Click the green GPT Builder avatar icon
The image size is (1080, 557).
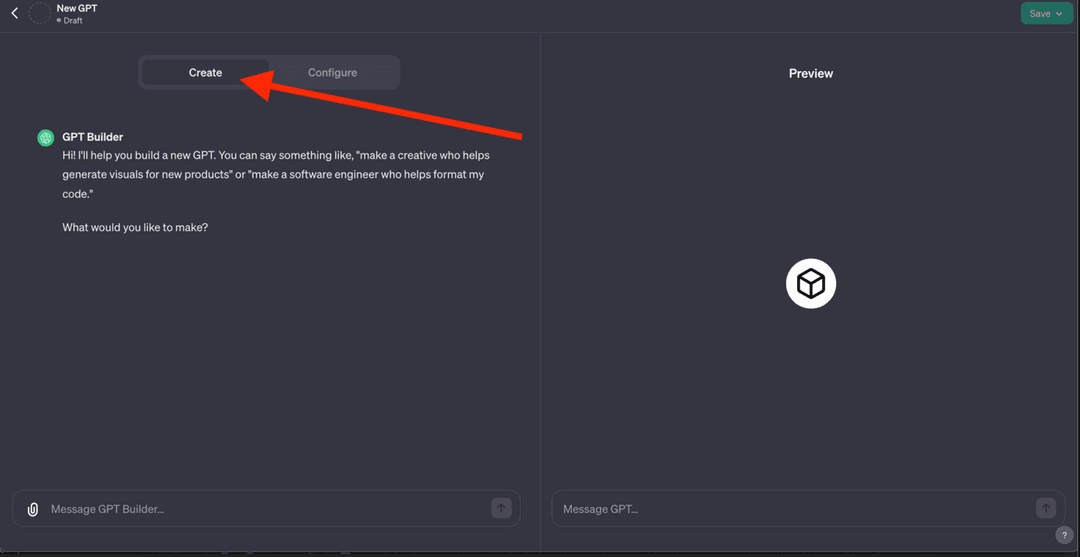click(x=46, y=138)
